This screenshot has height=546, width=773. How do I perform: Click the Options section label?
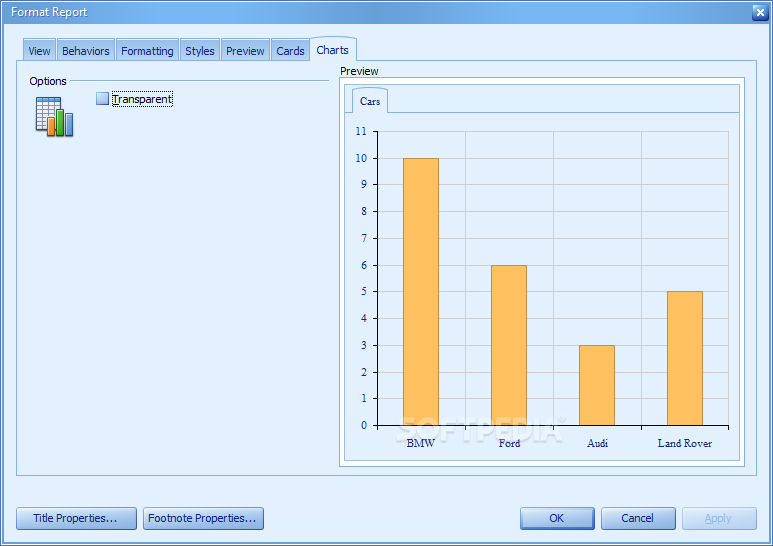pyautogui.click(x=48, y=81)
